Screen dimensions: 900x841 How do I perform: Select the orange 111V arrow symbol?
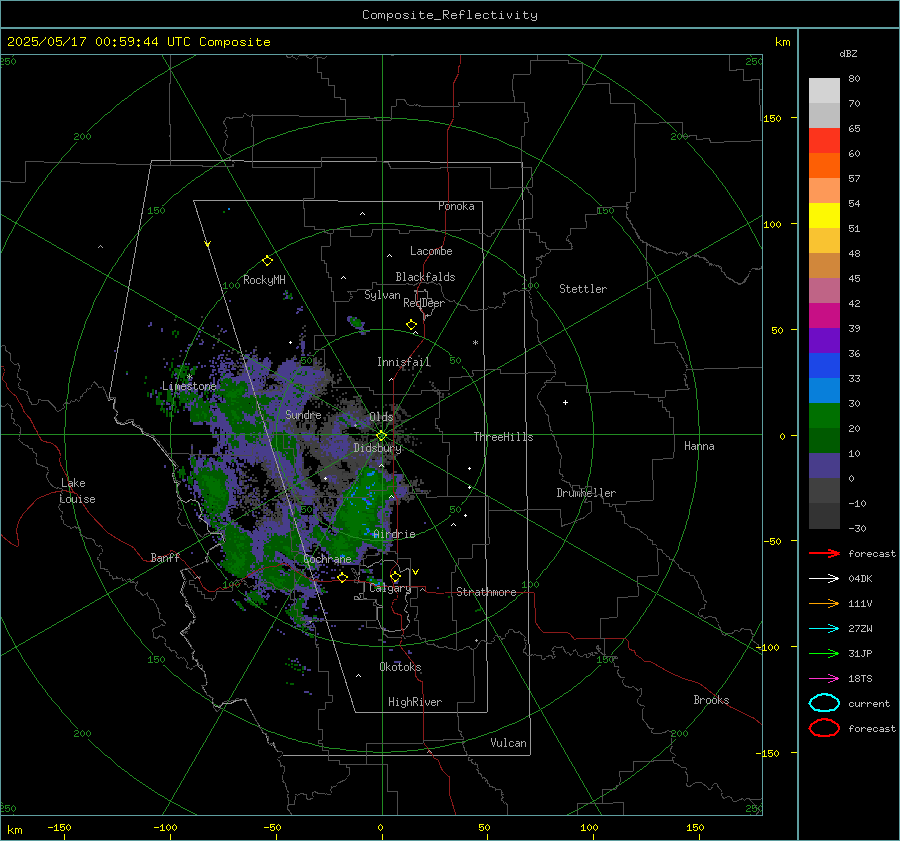(824, 603)
